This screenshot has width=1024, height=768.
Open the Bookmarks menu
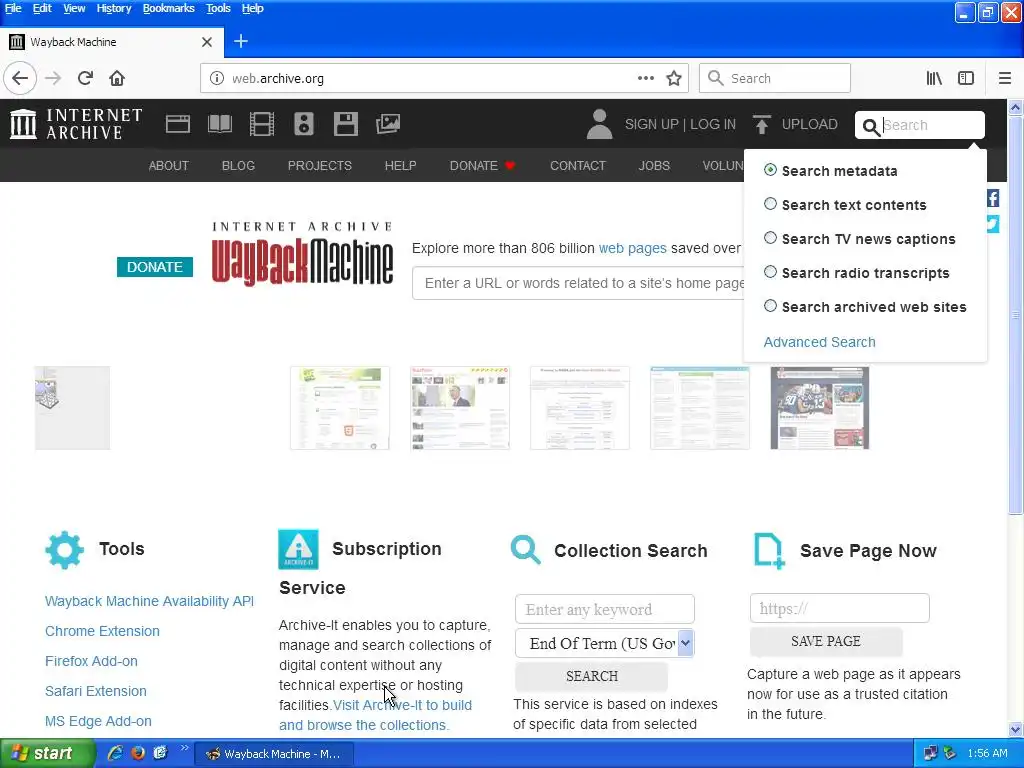(x=168, y=8)
